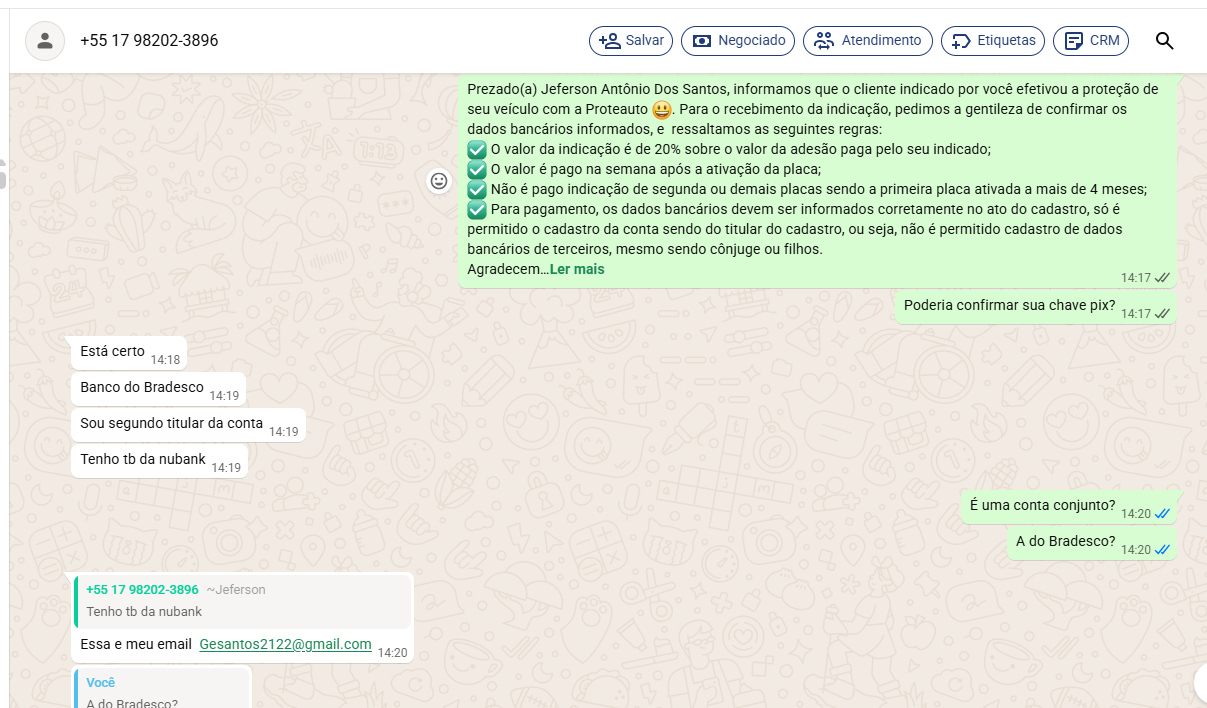Open the Gesantos2122@gmail.com email link
The height and width of the screenshot is (708, 1207).
tap(285, 645)
